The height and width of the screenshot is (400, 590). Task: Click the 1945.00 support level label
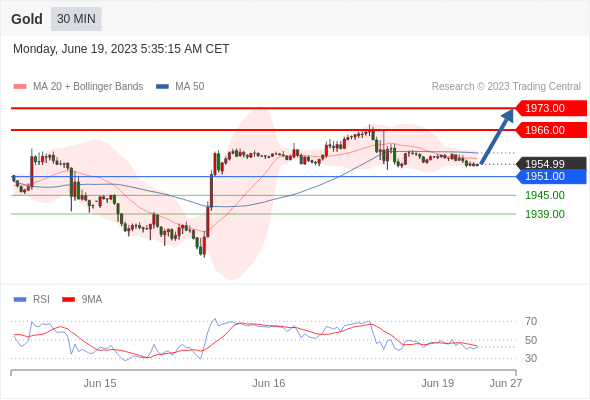(545, 195)
